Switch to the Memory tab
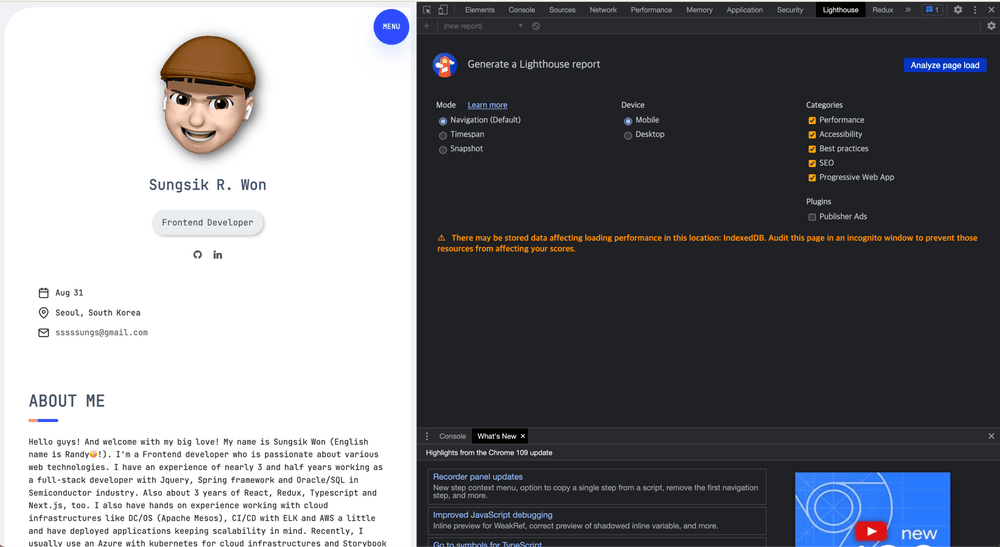 pyautogui.click(x=699, y=10)
